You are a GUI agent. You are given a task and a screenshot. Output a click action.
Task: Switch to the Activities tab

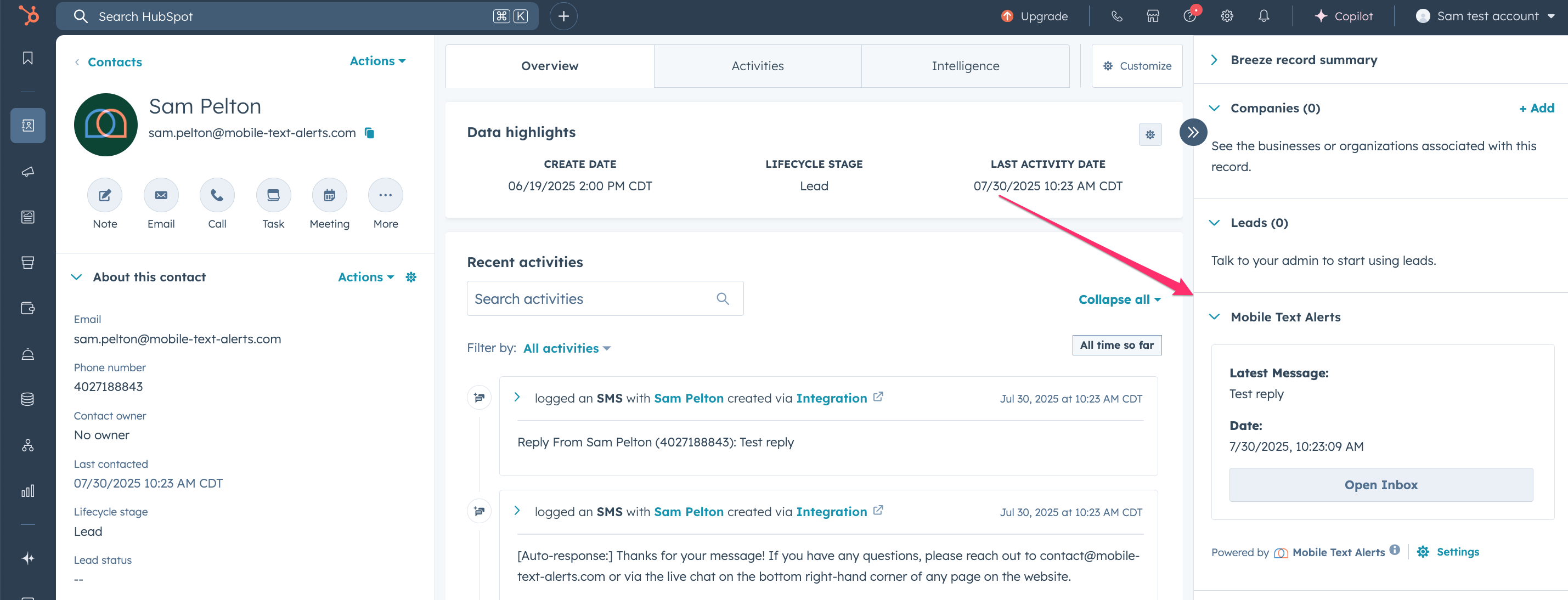pyautogui.click(x=757, y=66)
